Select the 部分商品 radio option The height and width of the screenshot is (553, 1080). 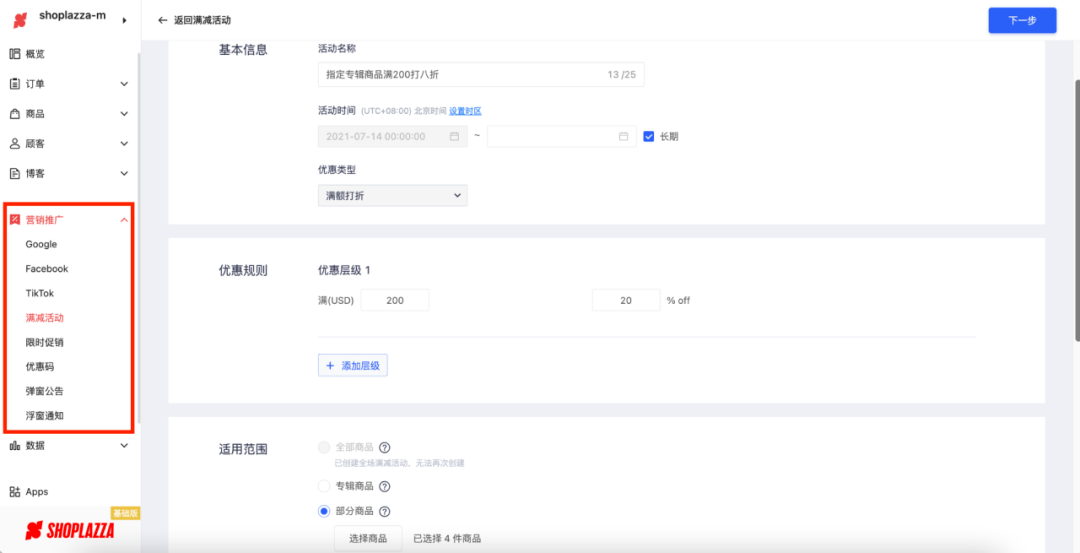click(323, 512)
